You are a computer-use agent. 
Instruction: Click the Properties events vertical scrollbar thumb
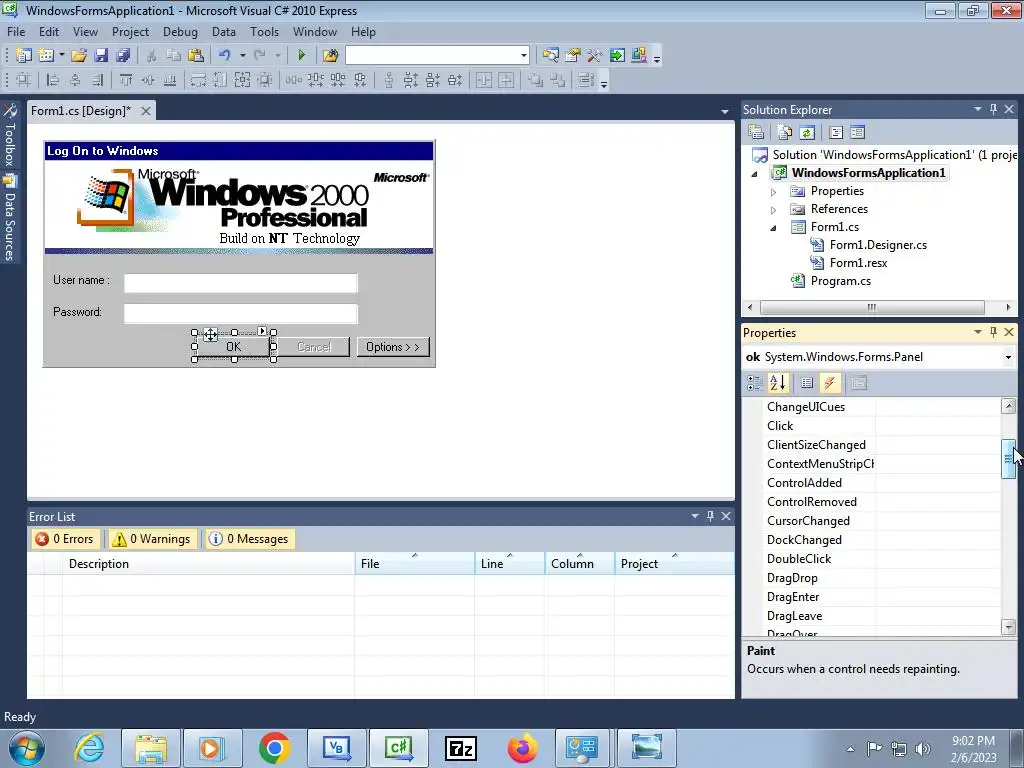[1008, 459]
